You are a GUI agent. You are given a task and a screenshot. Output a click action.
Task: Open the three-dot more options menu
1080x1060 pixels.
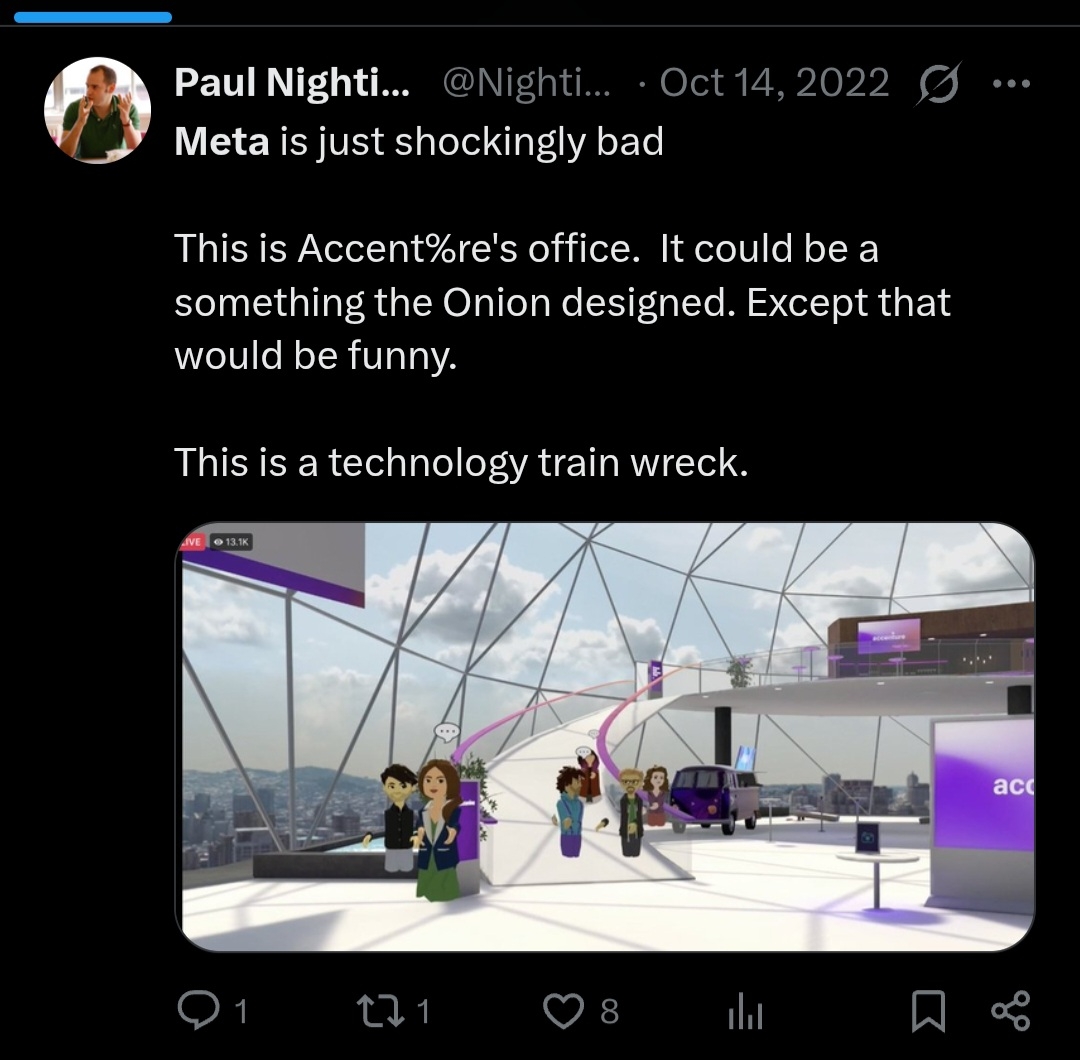[1010, 84]
